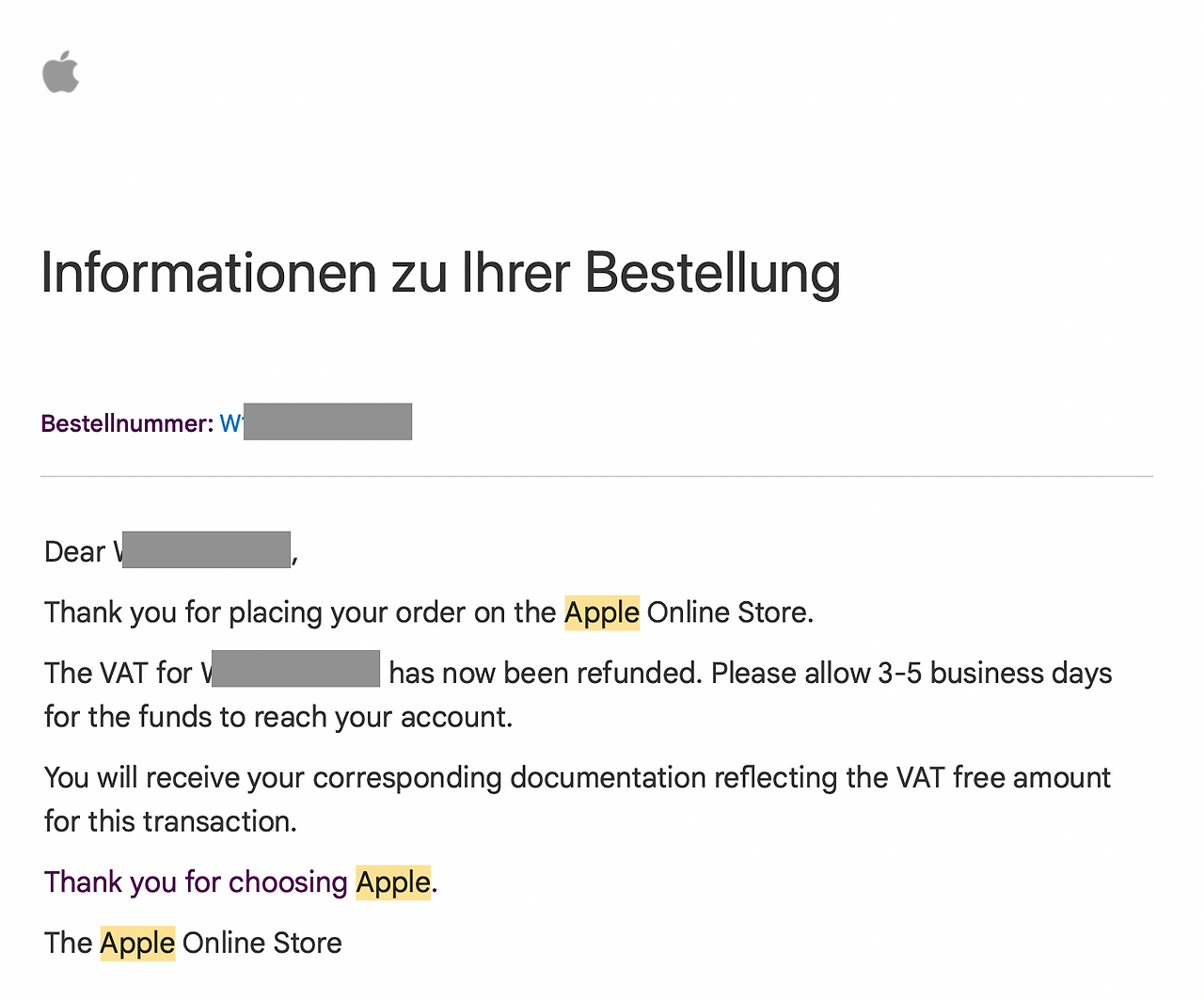
Task: Click the redacted order number box
Action: point(327,421)
